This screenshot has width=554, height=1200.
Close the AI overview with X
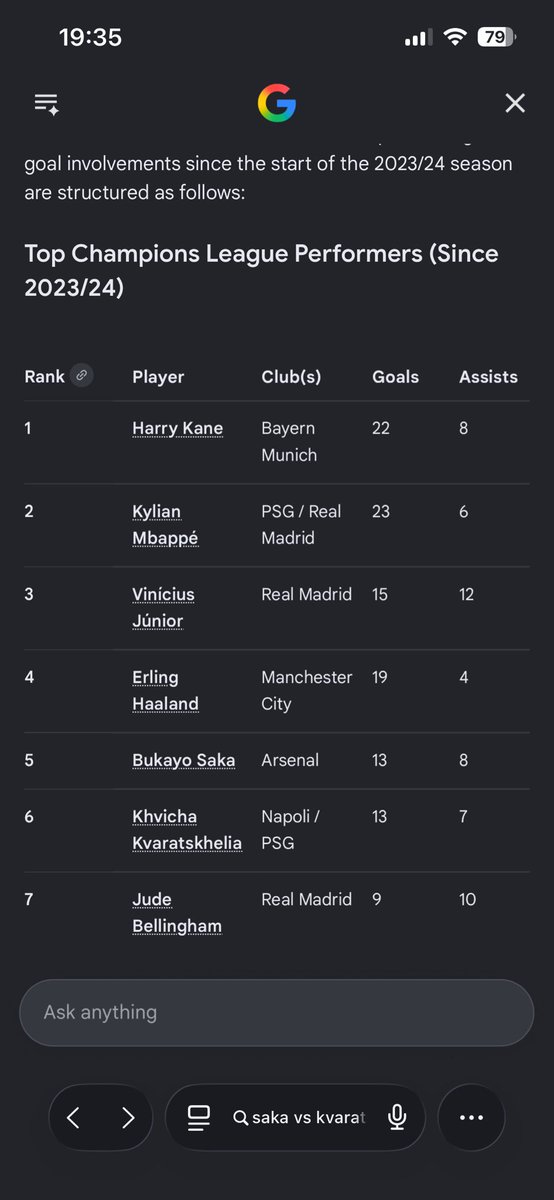pos(515,103)
